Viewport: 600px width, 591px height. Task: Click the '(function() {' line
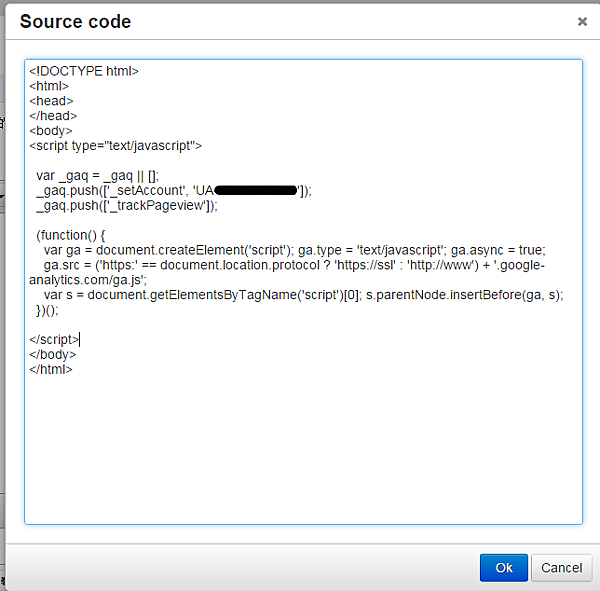71,235
